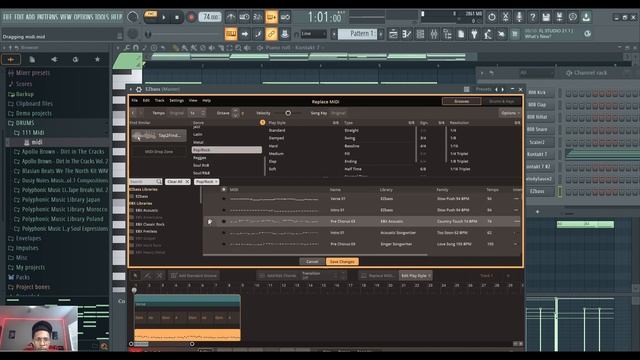Toggle the EBX Classic Rock library checkbox
Screen dimensions: 640x360
(x=131, y=224)
